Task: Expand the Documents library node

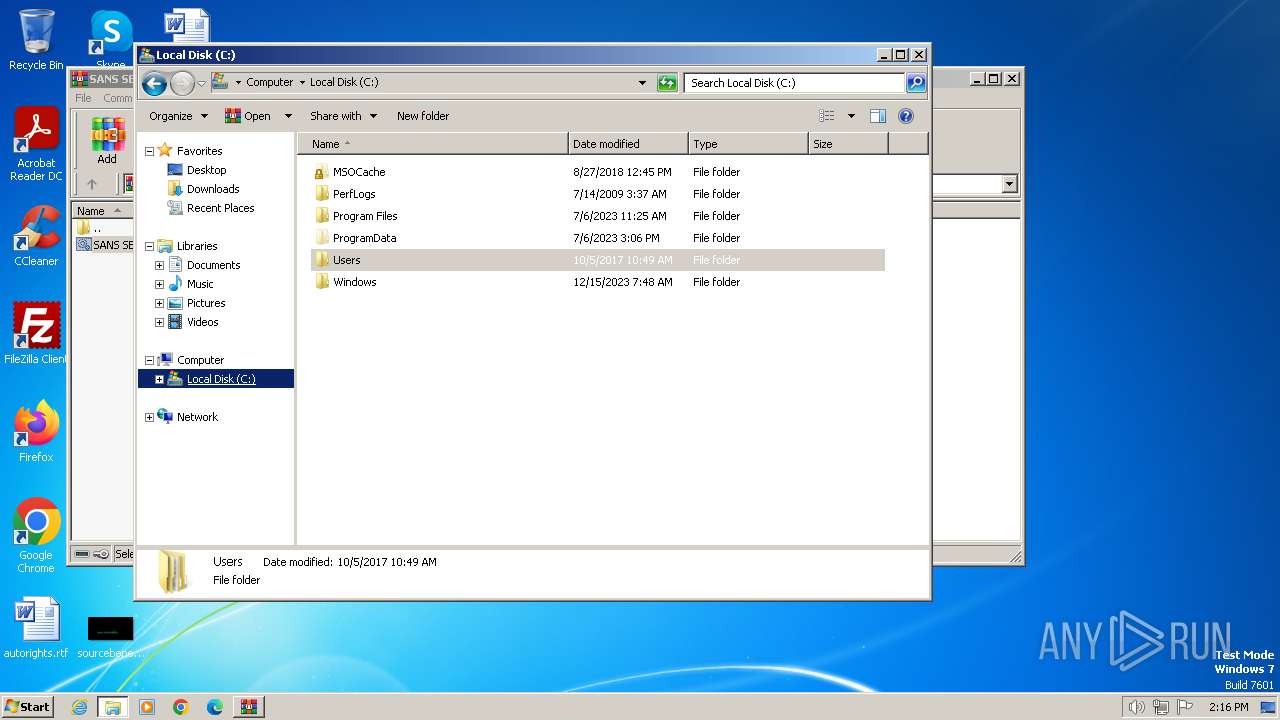Action: [159, 265]
